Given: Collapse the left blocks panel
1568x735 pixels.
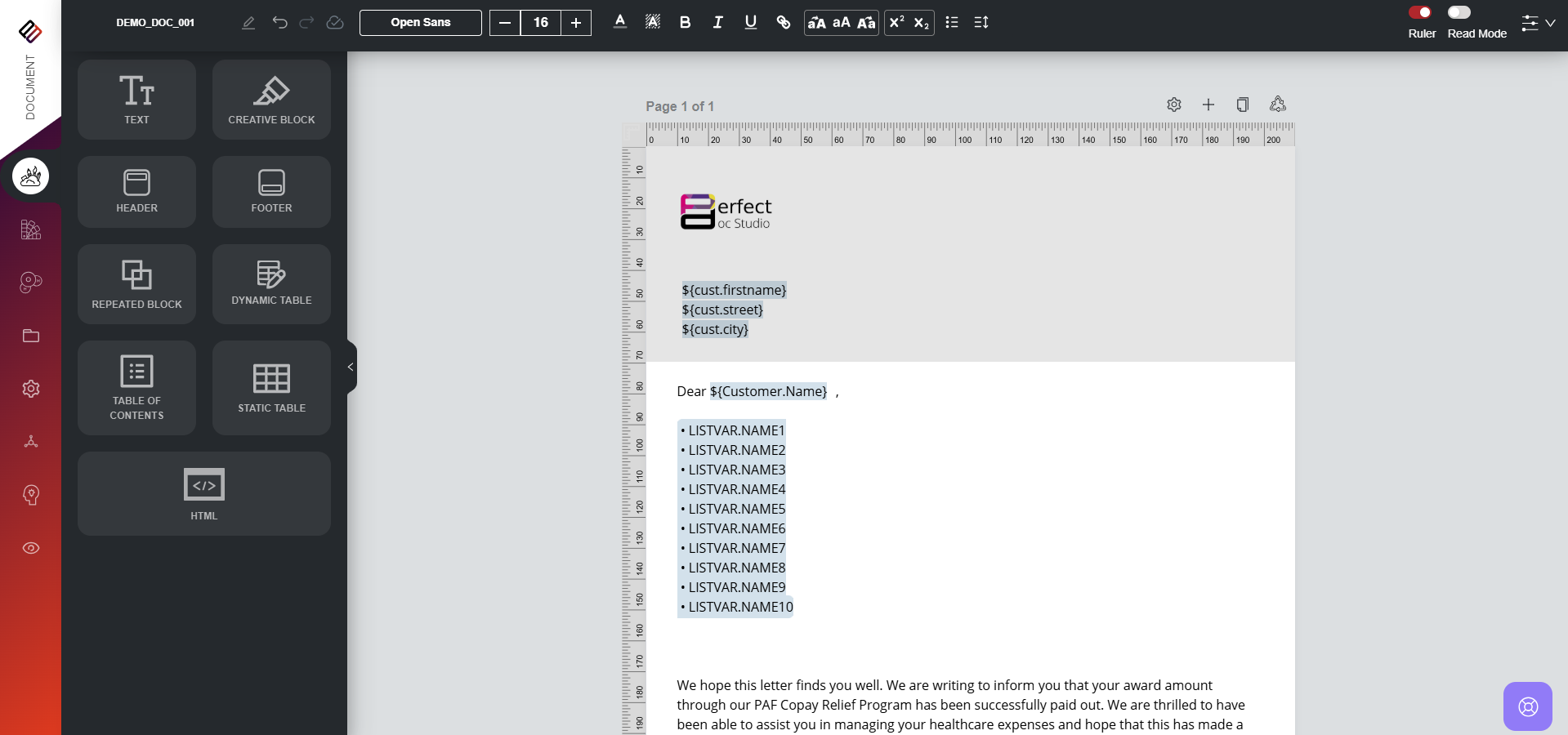Looking at the screenshot, I should pyautogui.click(x=351, y=367).
